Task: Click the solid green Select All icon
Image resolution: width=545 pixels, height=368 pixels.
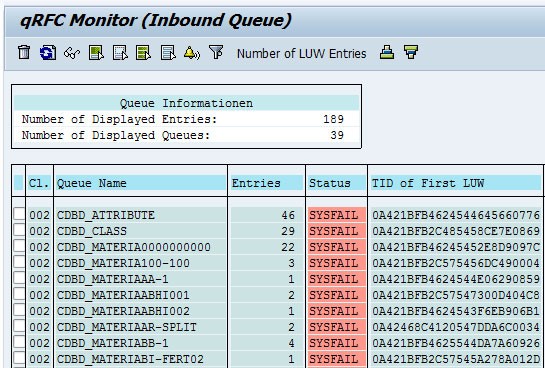Action: (96, 53)
